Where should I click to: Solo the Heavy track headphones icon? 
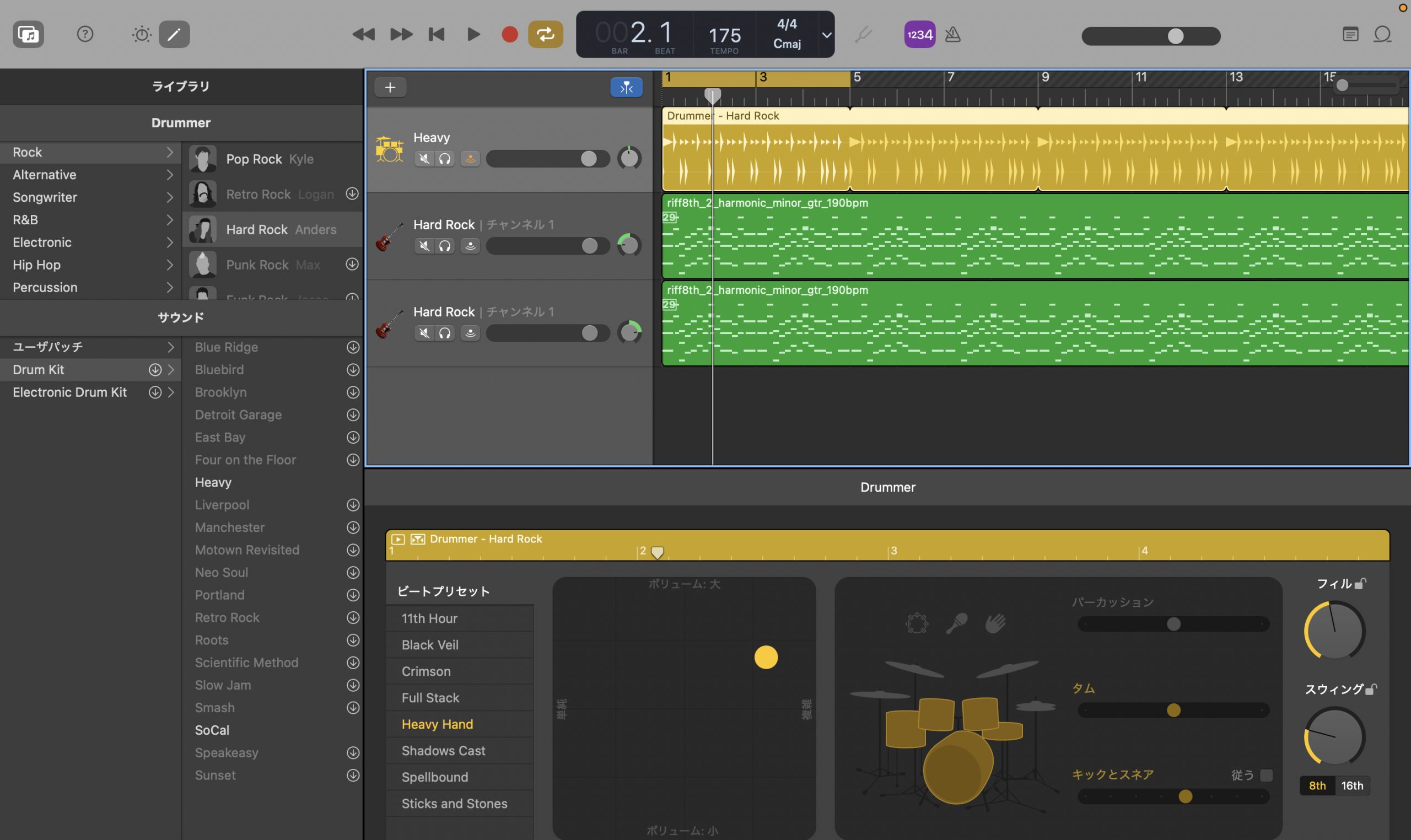tap(445, 159)
